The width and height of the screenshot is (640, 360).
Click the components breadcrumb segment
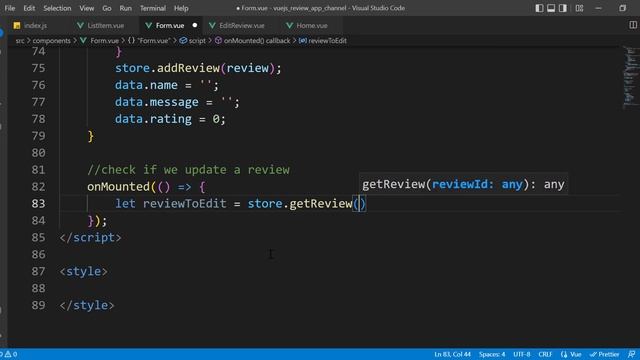[51, 40]
